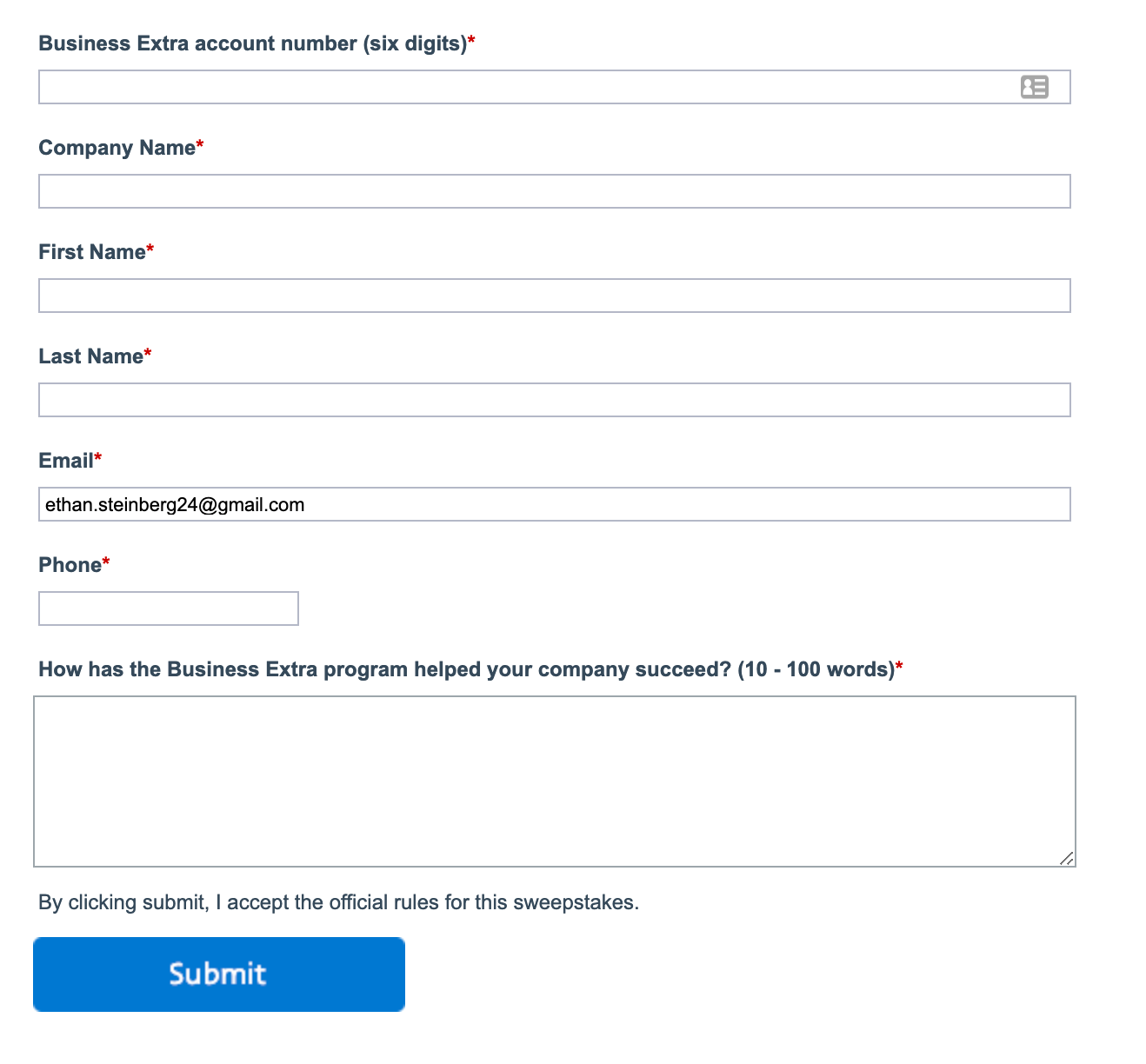Image resolution: width=1146 pixels, height=1064 pixels.
Task: Focus the Business Extra account number field
Action: [522, 87]
